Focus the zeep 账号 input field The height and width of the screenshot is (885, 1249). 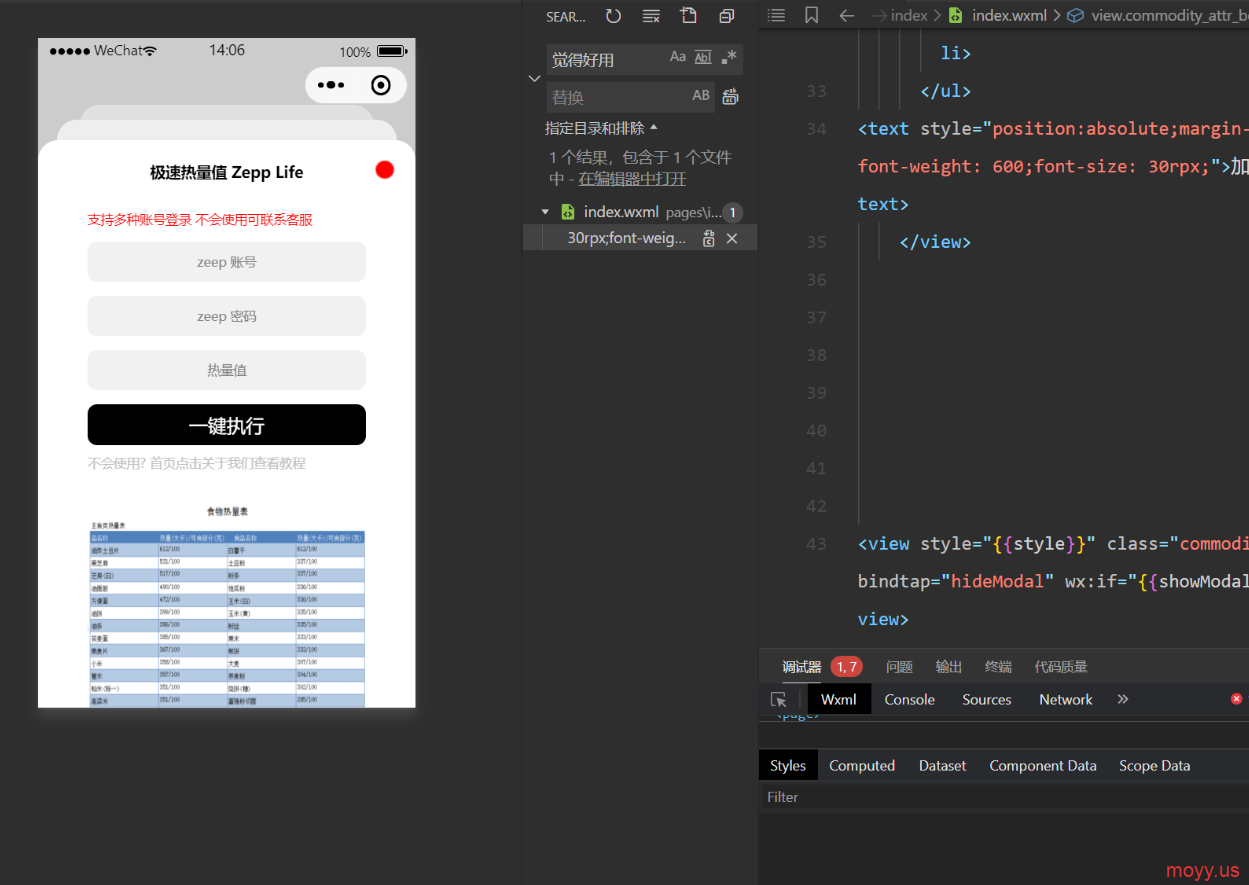click(x=227, y=262)
